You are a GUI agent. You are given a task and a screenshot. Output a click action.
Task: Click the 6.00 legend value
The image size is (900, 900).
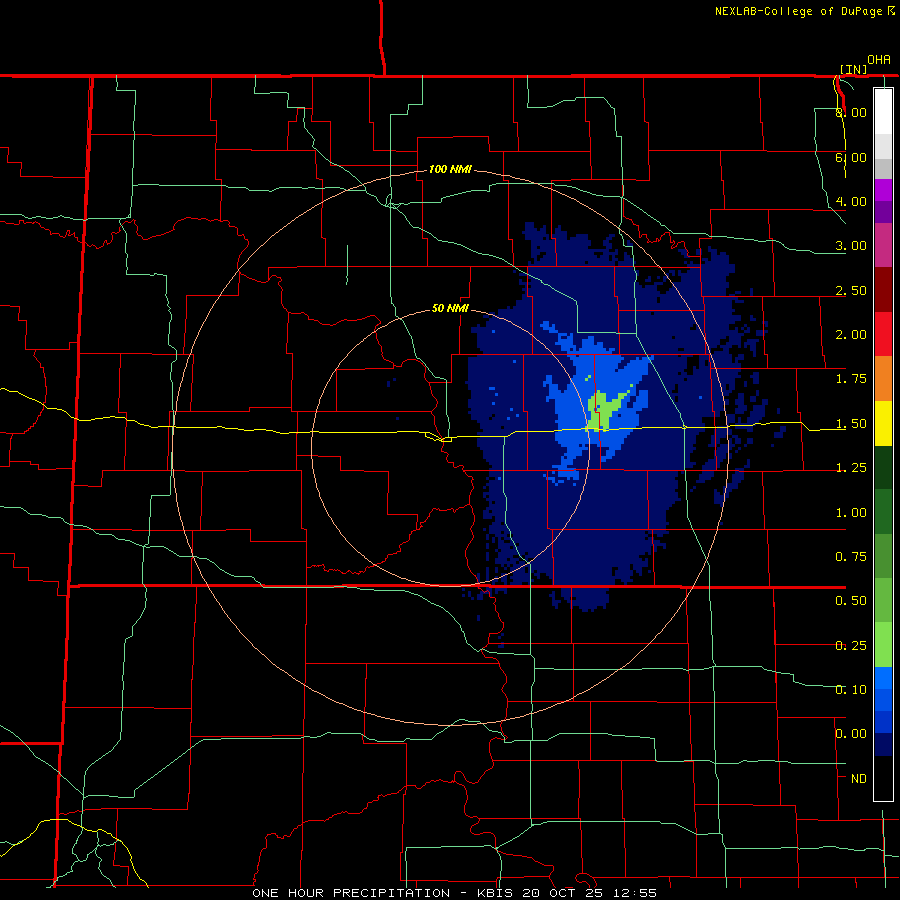(851, 157)
